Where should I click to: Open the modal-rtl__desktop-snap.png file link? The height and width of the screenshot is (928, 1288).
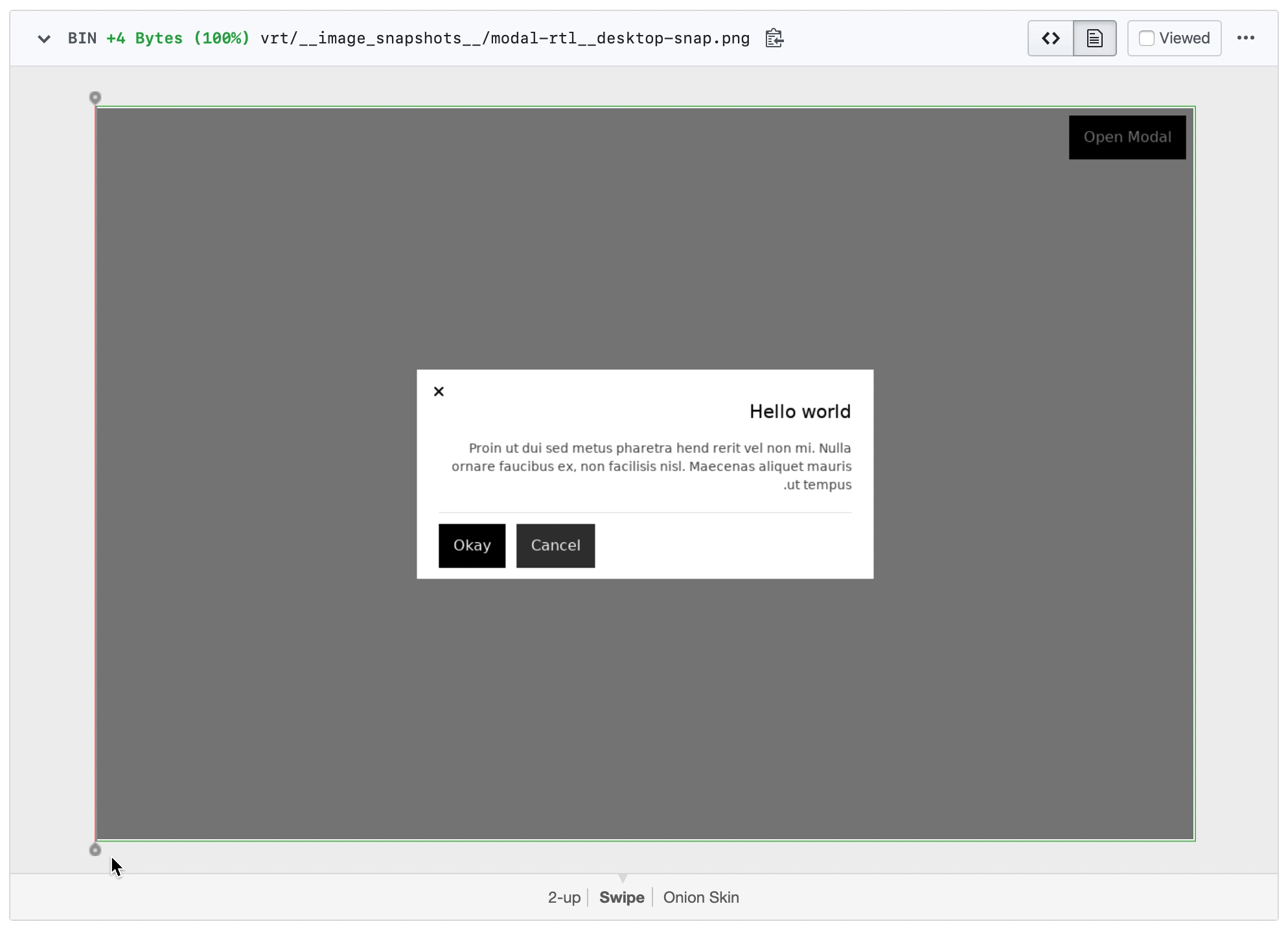click(x=505, y=38)
